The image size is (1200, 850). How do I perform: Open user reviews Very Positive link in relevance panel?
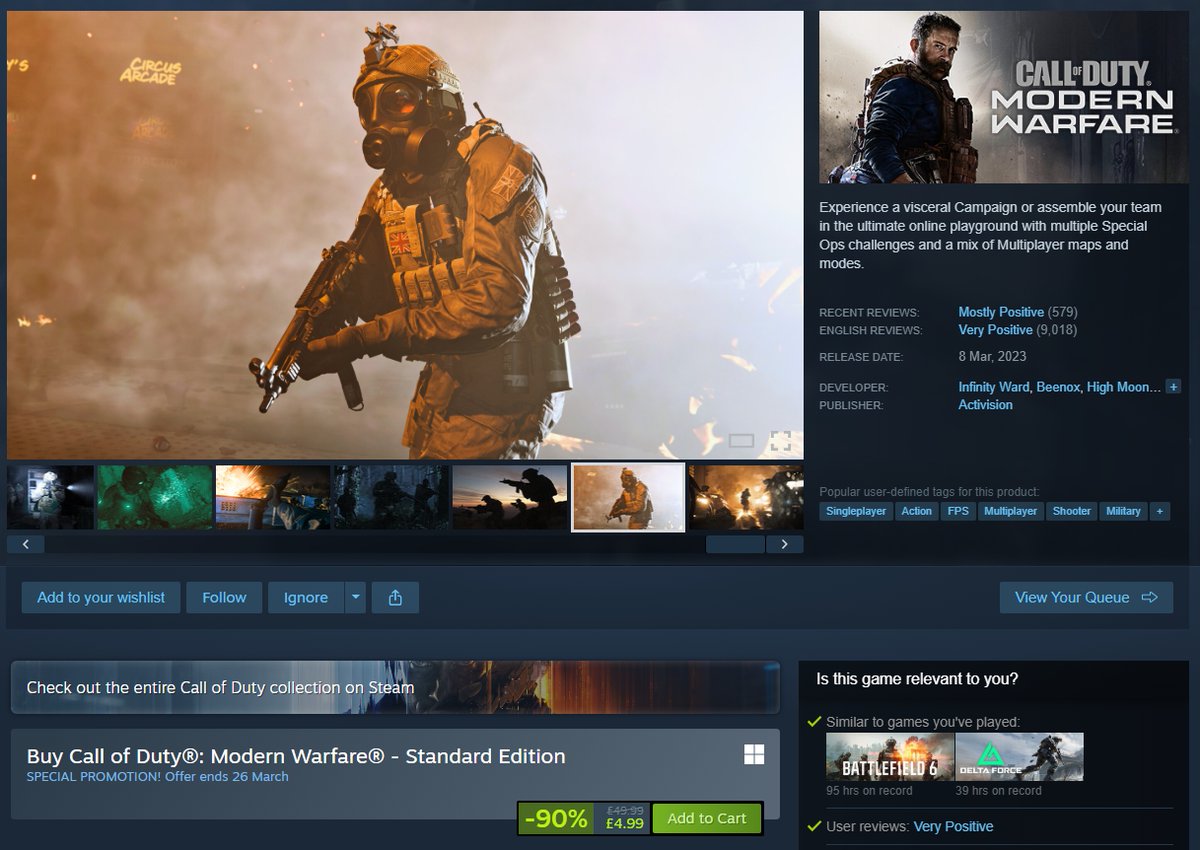pyautogui.click(x=953, y=826)
